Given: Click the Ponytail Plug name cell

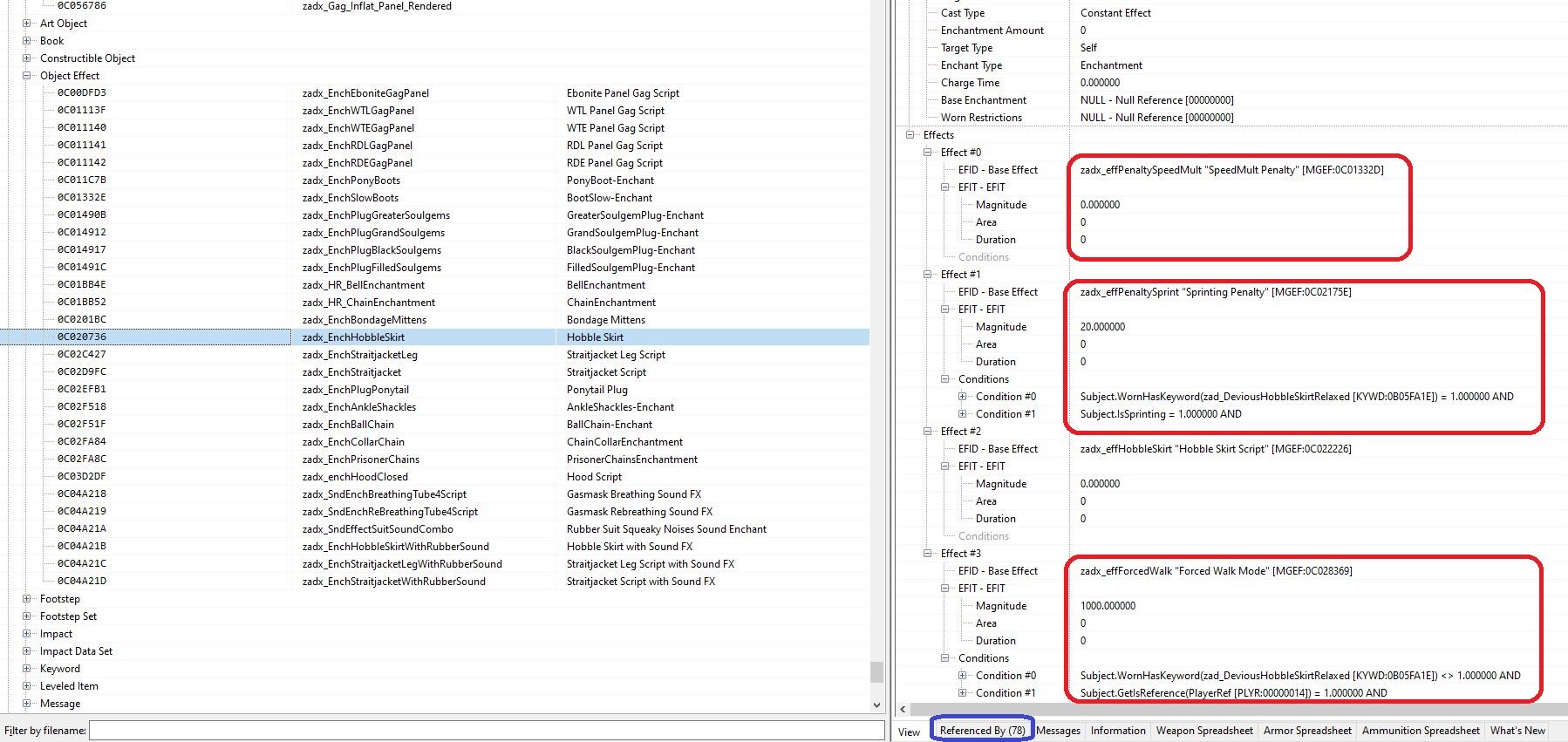Looking at the screenshot, I should (597, 390).
